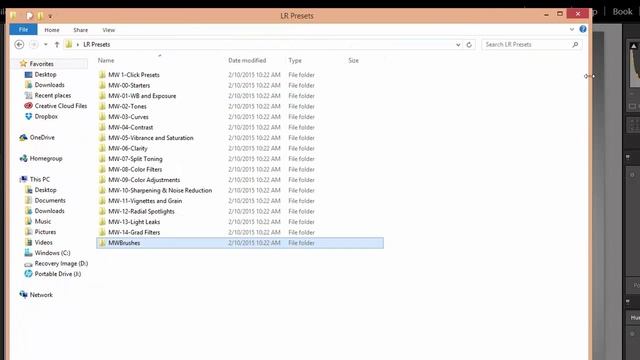
Task: Open Creative Cloud Files in the sidebar
Action: click(61, 106)
